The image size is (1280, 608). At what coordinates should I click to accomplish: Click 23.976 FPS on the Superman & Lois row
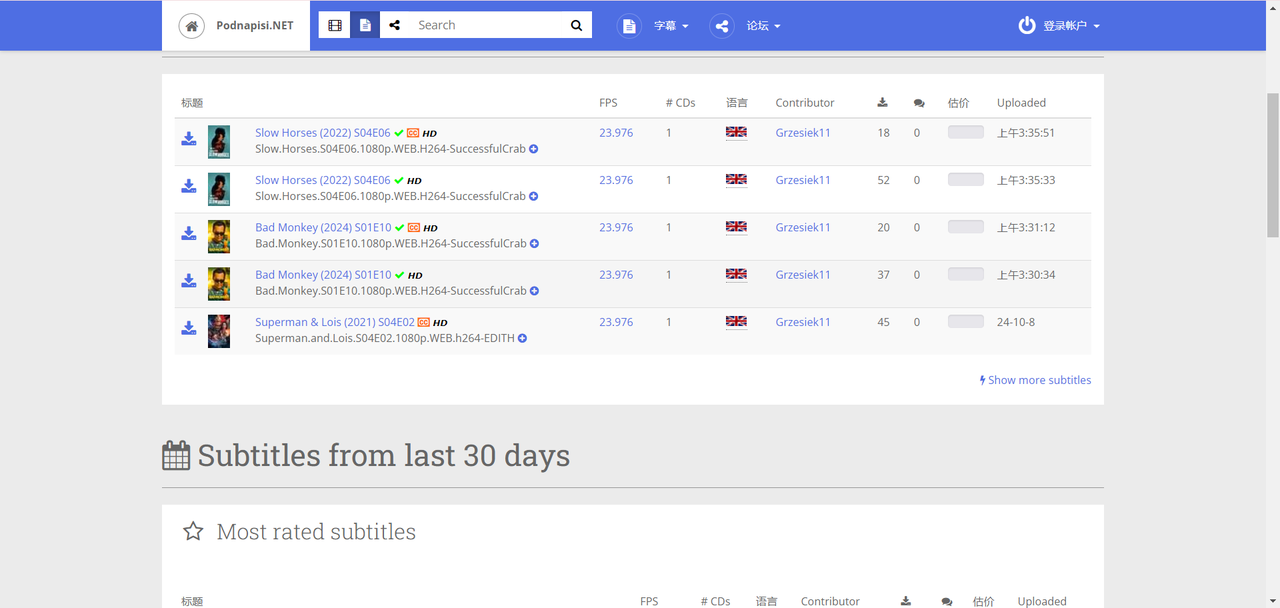(x=616, y=322)
